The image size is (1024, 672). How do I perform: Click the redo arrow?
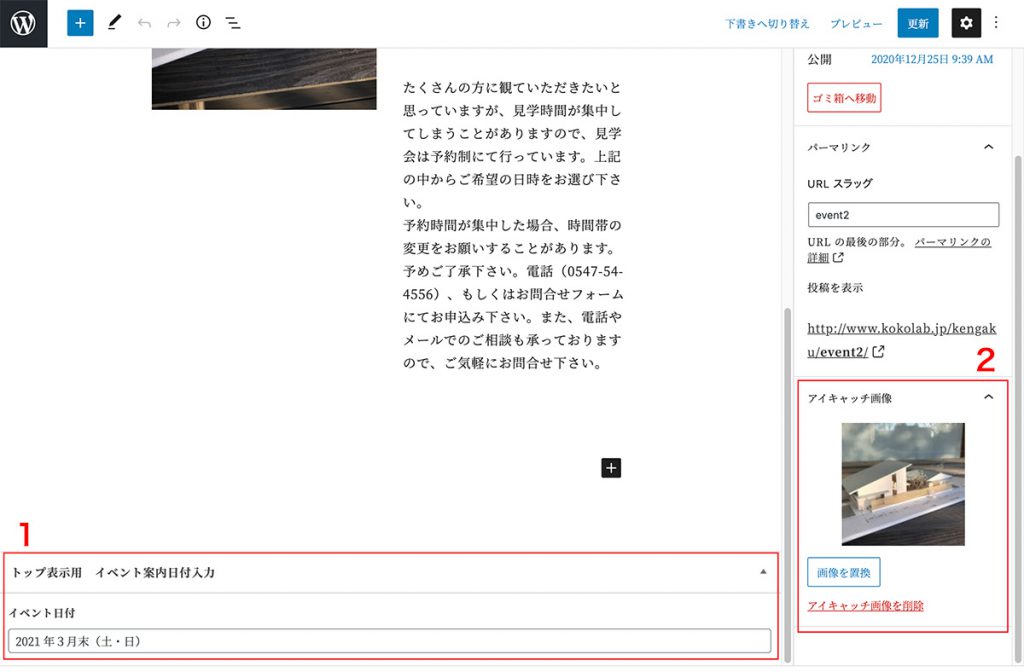(x=174, y=23)
